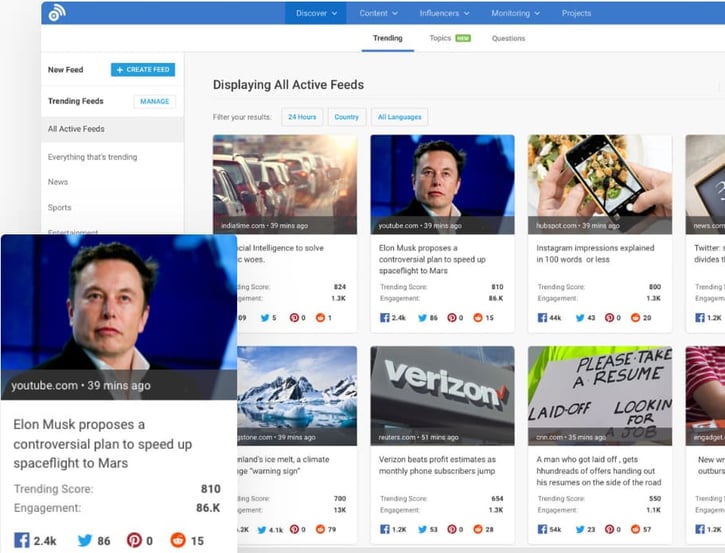Click Pinterest icon on Instagram impressions card
Viewport: 725px width, 553px height.
609,318
